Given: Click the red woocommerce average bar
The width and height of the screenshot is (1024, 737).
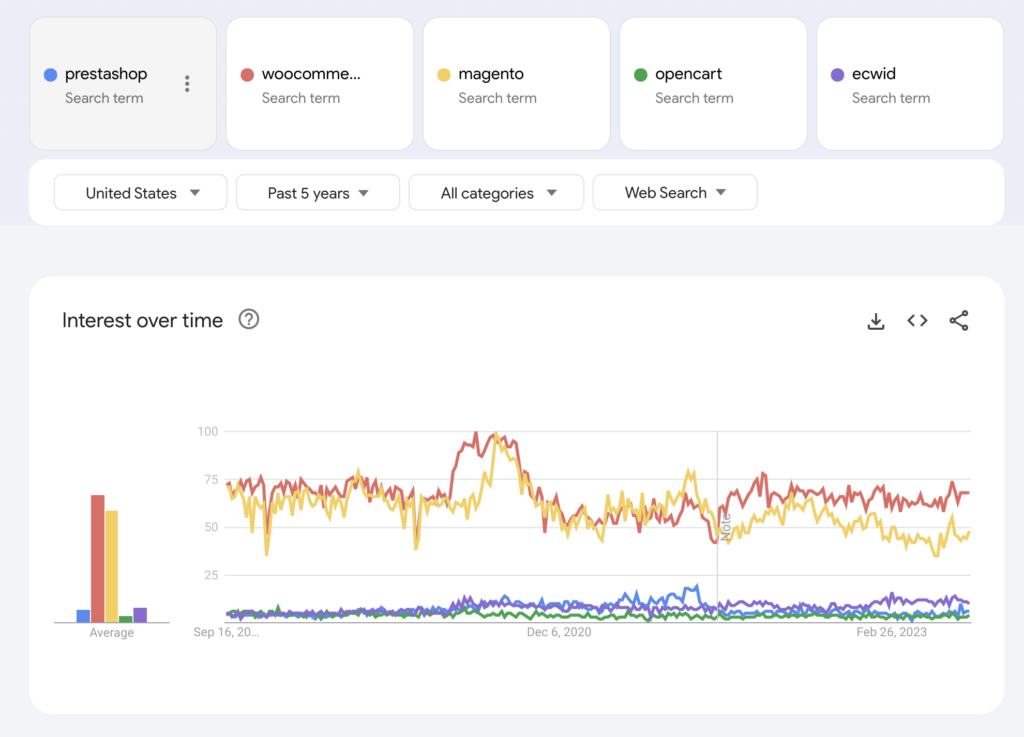Looking at the screenshot, I should click(x=97, y=559).
